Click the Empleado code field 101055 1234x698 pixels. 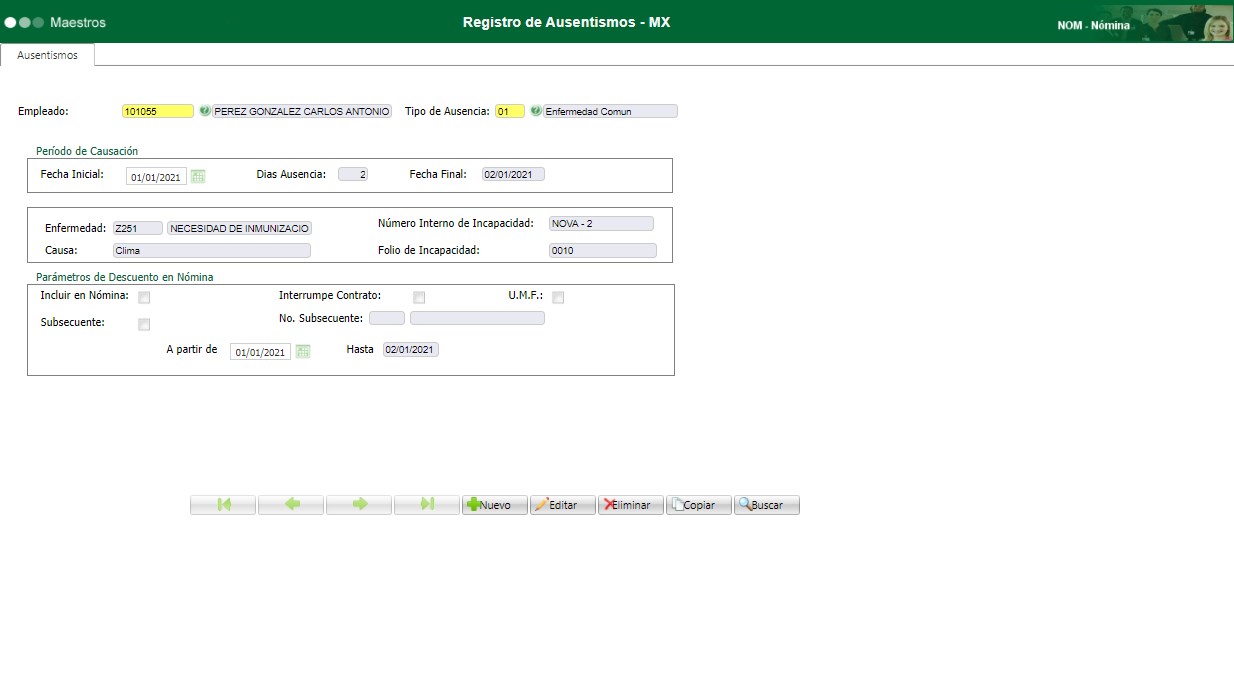click(158, 111)
